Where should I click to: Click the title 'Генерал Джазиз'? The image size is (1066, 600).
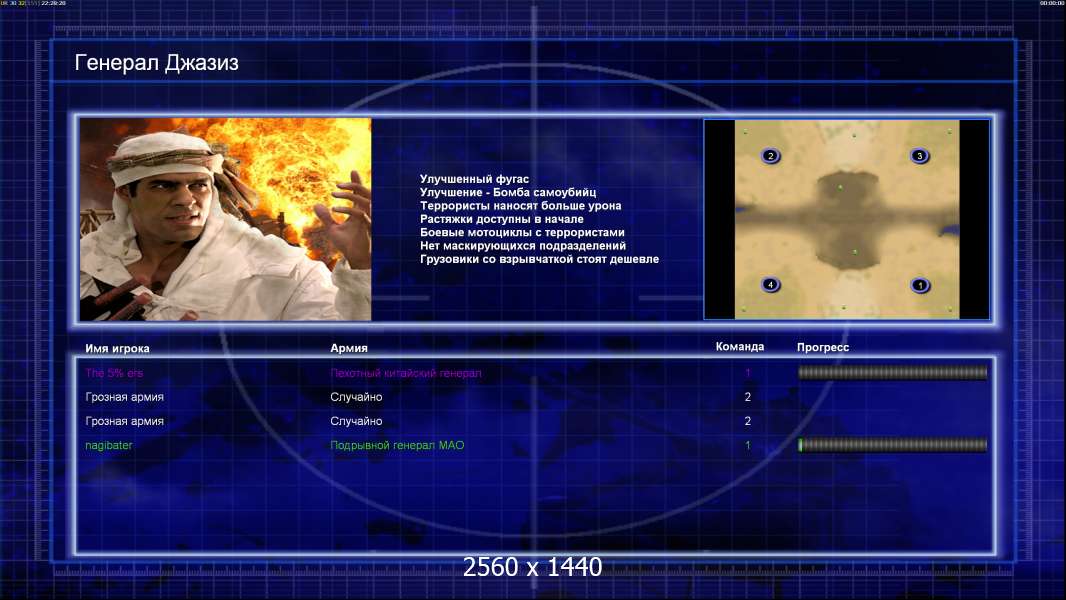click(156, 63)
